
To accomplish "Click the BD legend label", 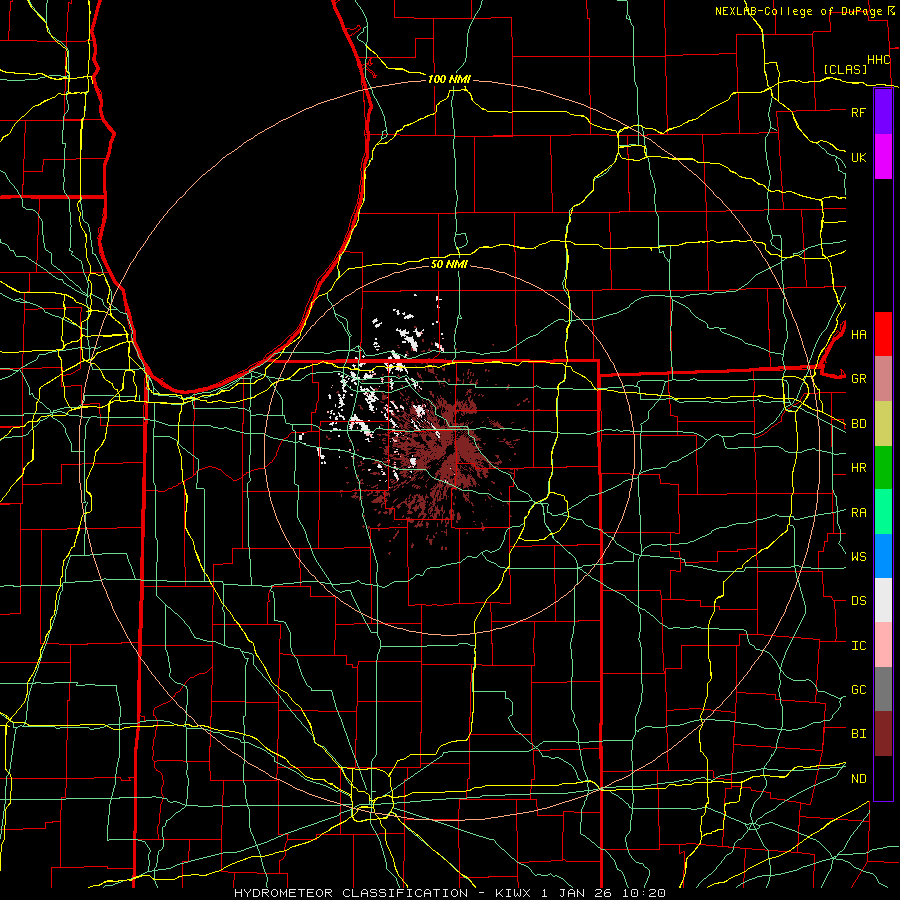I will pyautogui.click(x=858, y=424).
